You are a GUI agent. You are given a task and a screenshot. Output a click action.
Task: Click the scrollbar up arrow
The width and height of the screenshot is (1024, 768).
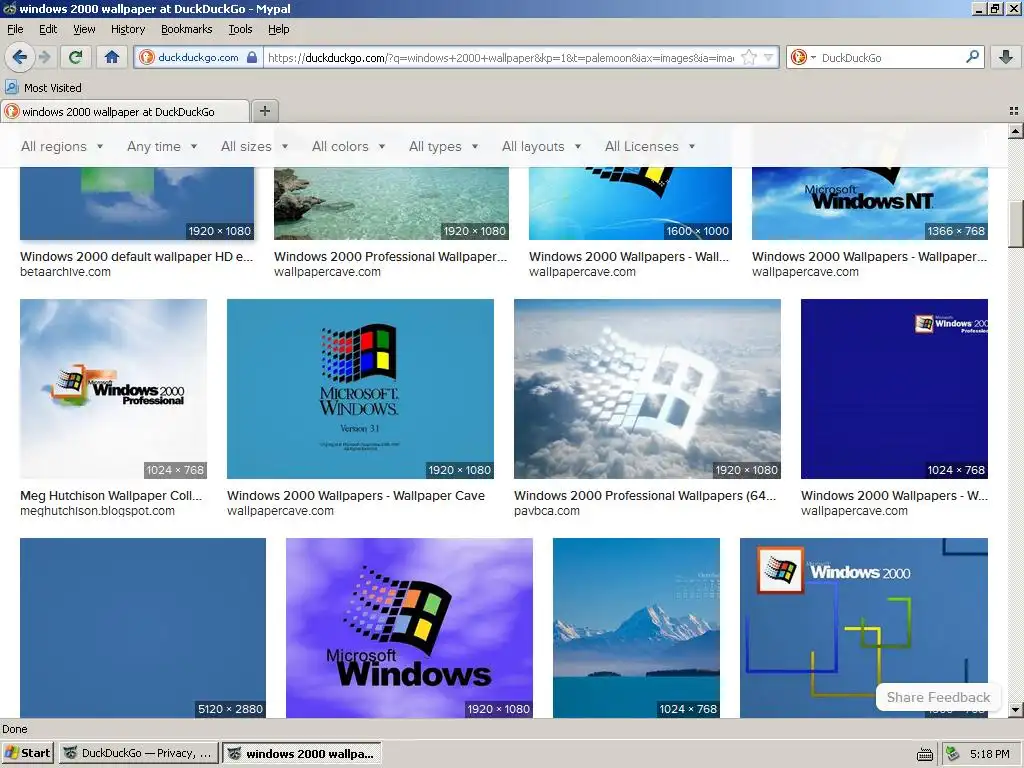[1015, 131]
